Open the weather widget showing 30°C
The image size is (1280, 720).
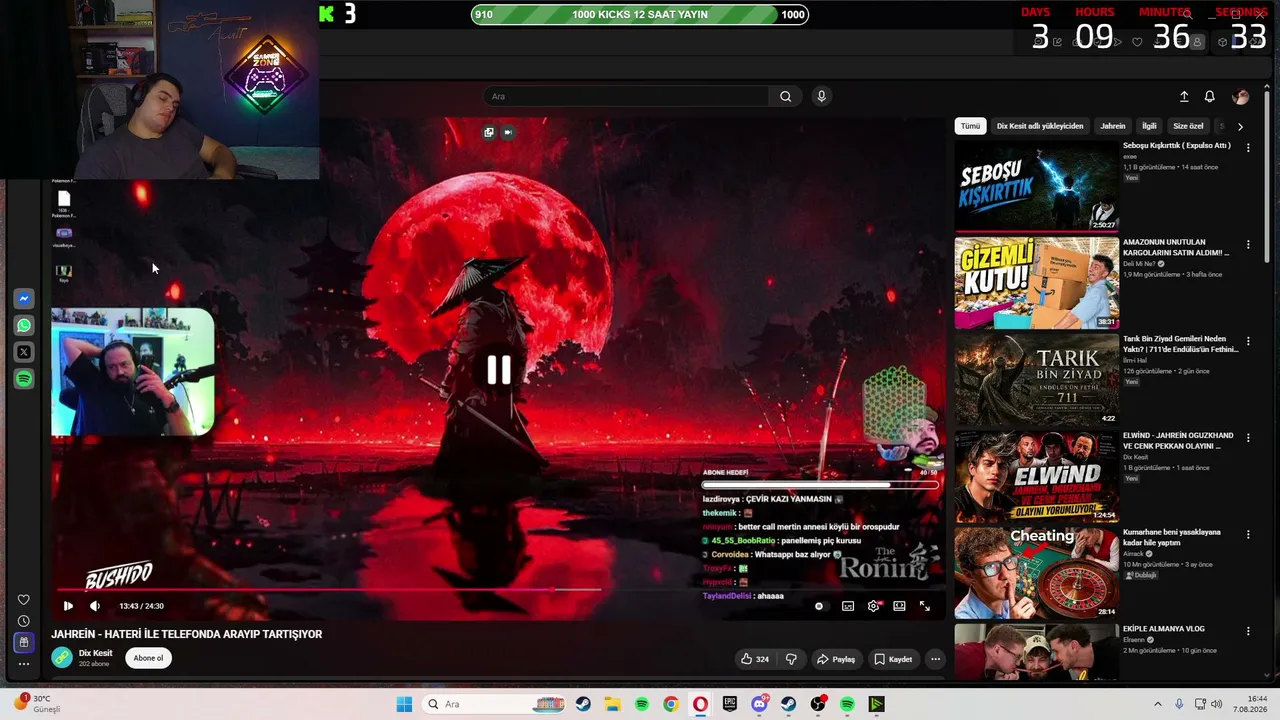pos(35,704)
